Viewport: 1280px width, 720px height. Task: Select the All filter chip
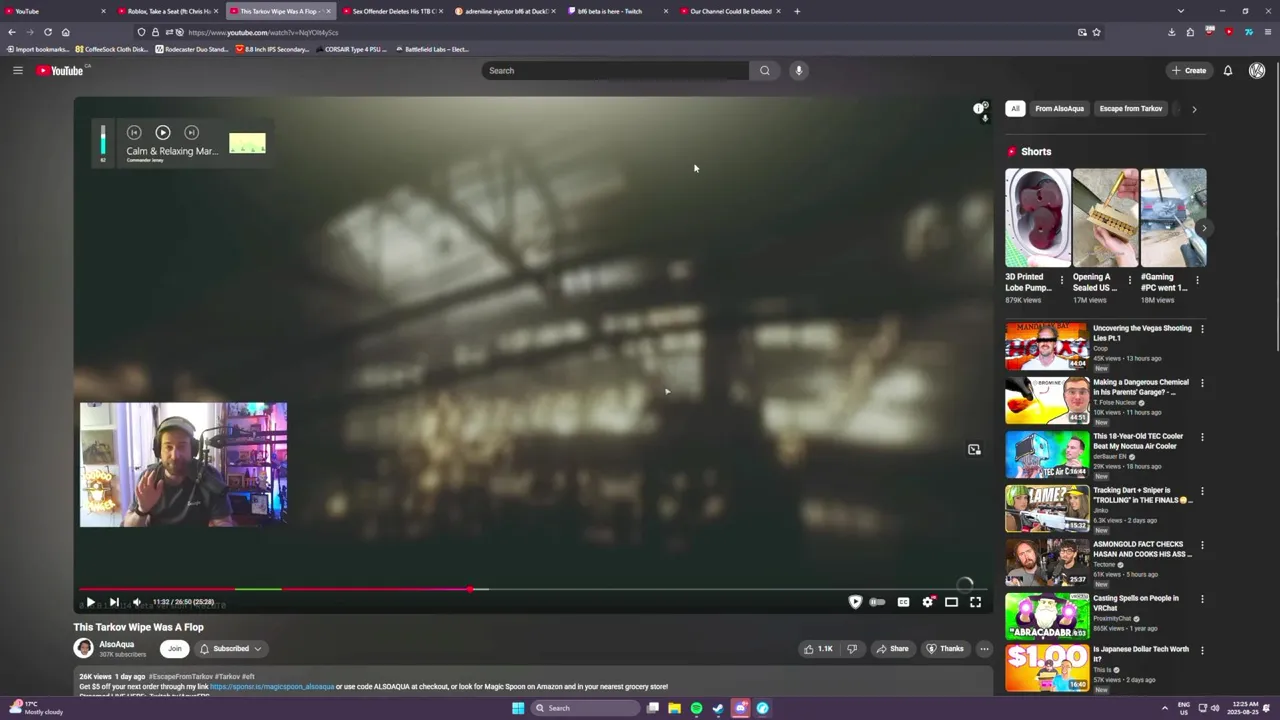pos(1015,108)
